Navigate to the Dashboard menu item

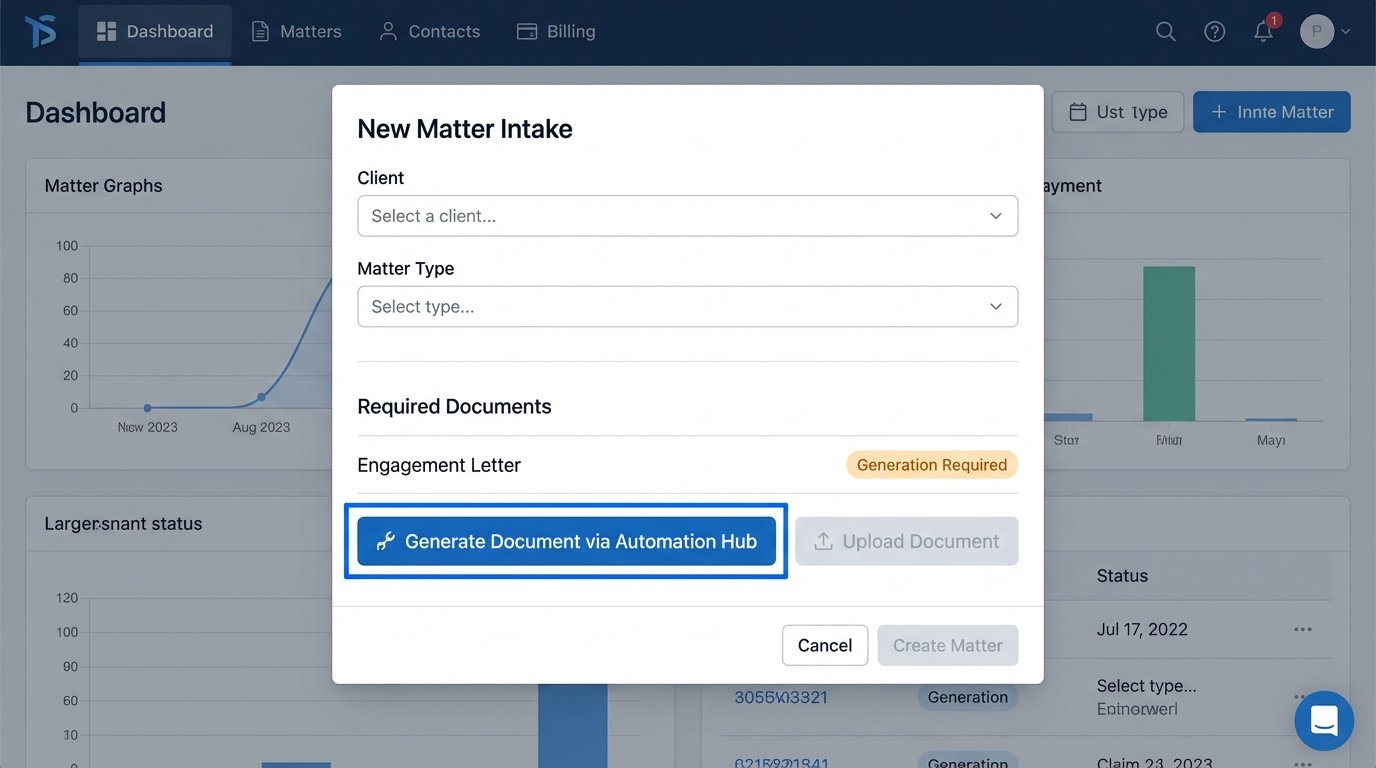[x=154, y=31]
